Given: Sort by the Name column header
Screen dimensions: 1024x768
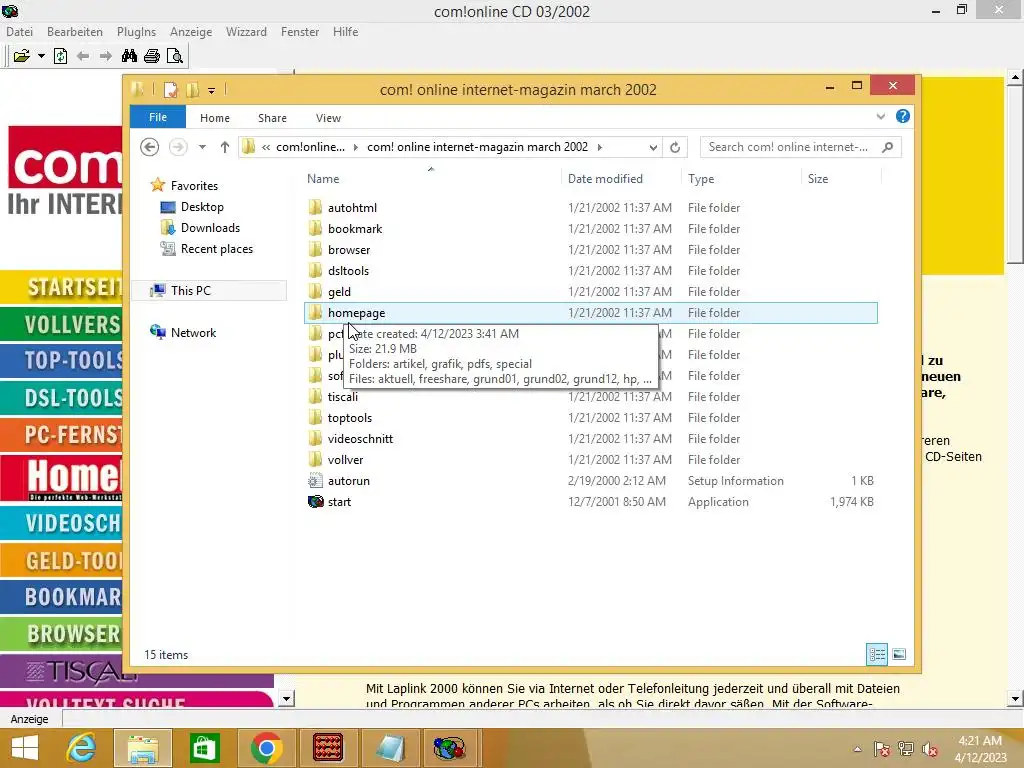Looking at the screenshot, I should (x=323, y=179).
